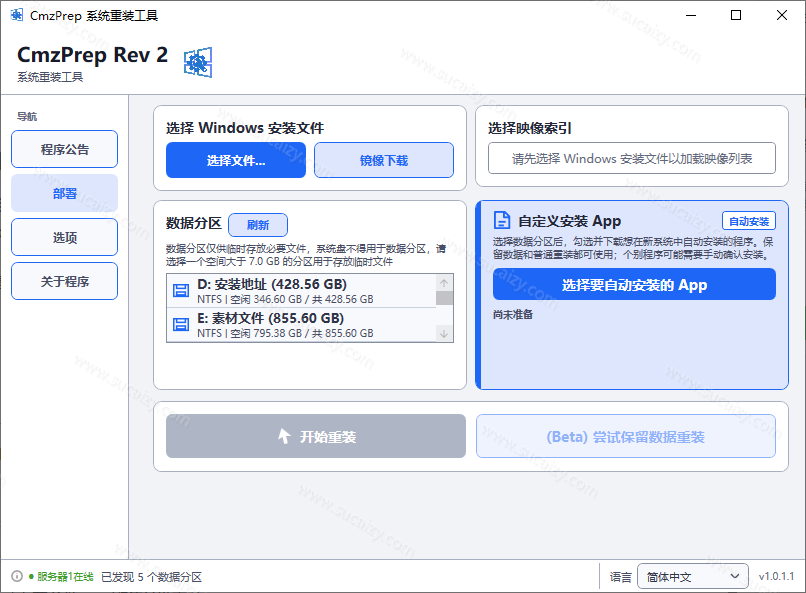Open the 选项 navigation page
This screenshot has width=806, height=593.
pyautogui.click(x=64, y=237)
